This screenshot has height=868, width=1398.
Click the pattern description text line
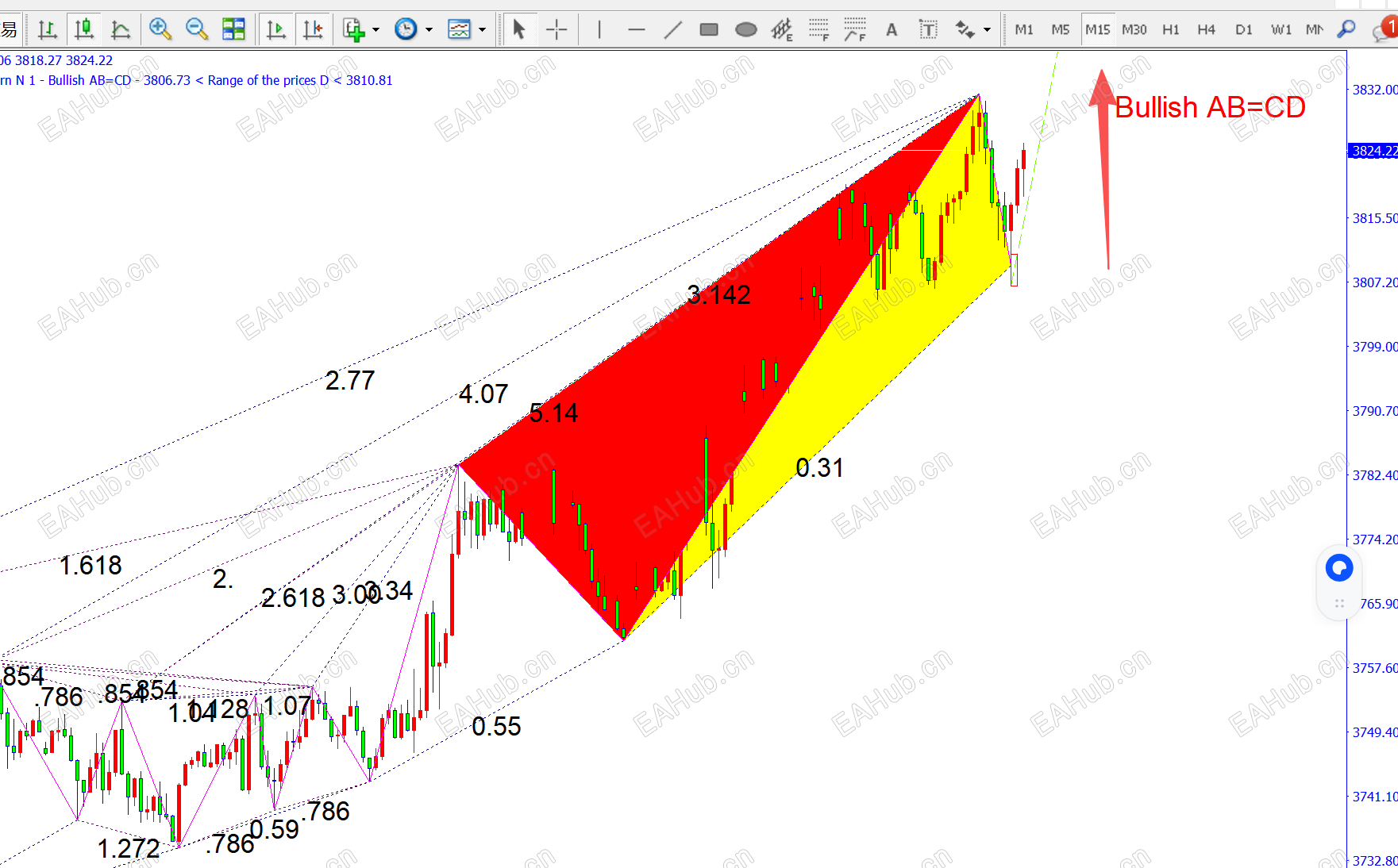tap(197, 80)
